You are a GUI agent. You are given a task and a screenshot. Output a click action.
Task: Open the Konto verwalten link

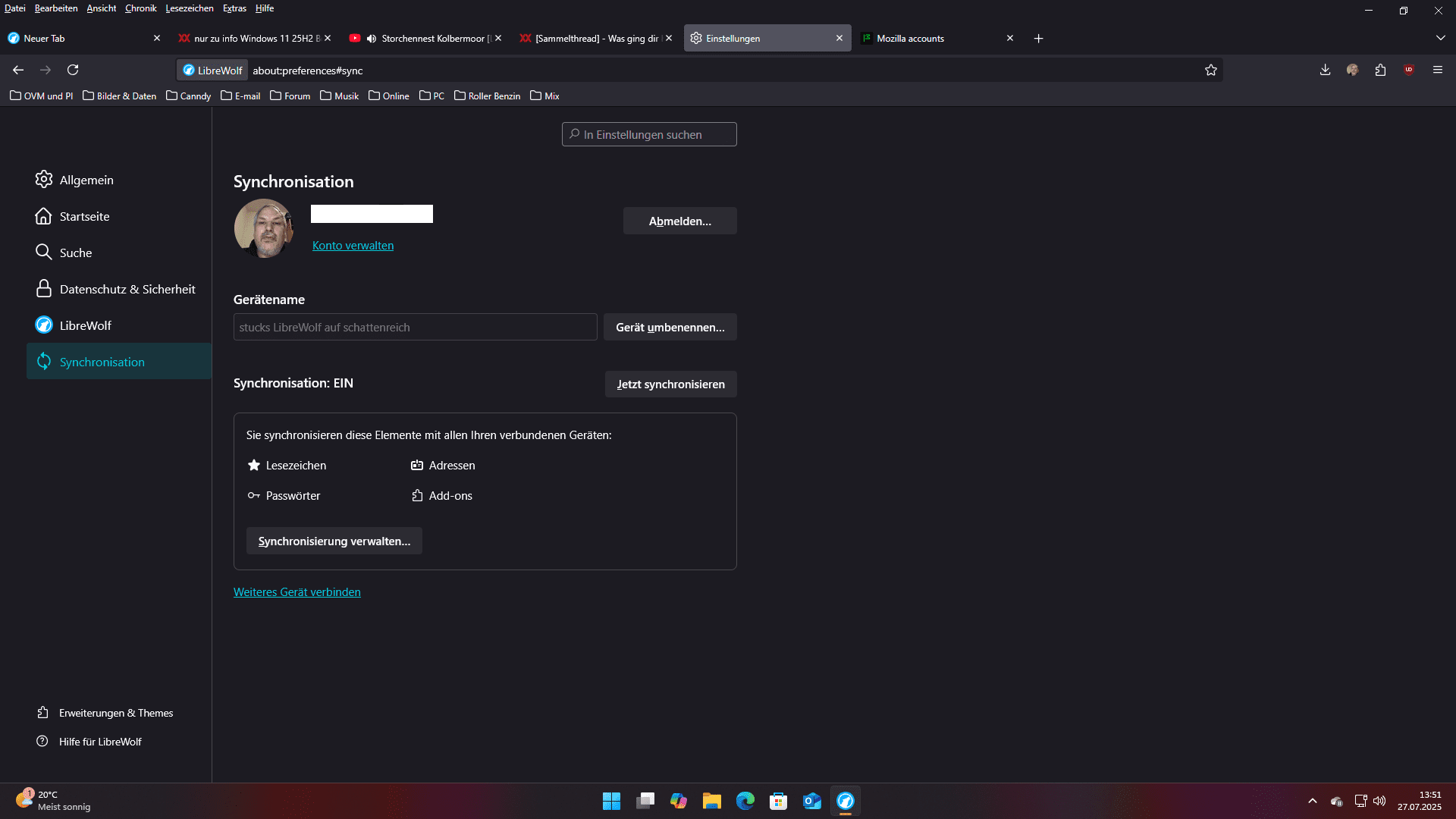click(x=353, y=246)
